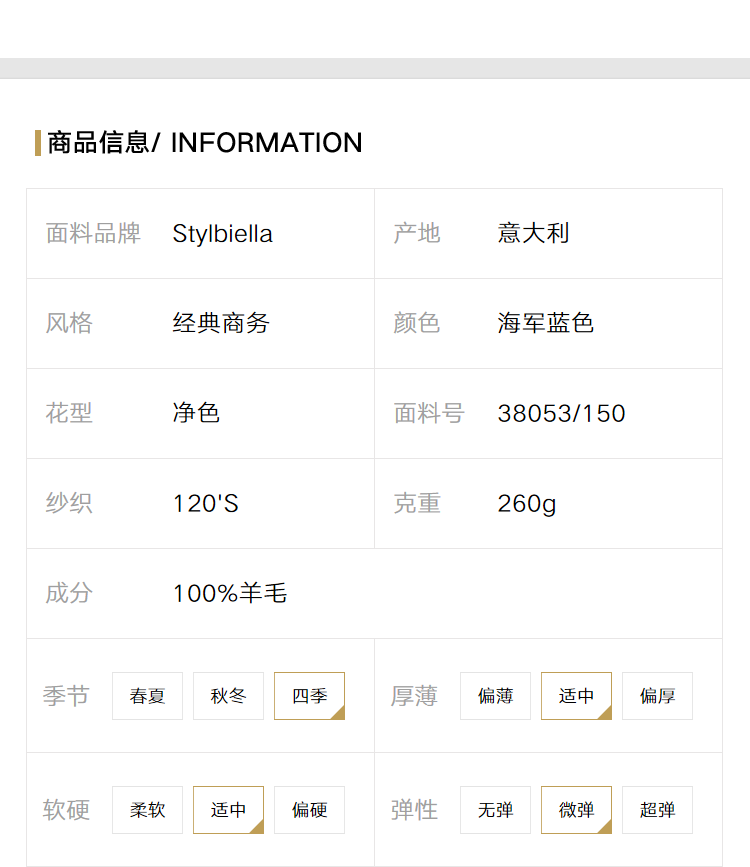The height and width of the screenshot is (867, 750).
Task: Choose 偏厚 thickness option
Action: click(x=657, y=696)
